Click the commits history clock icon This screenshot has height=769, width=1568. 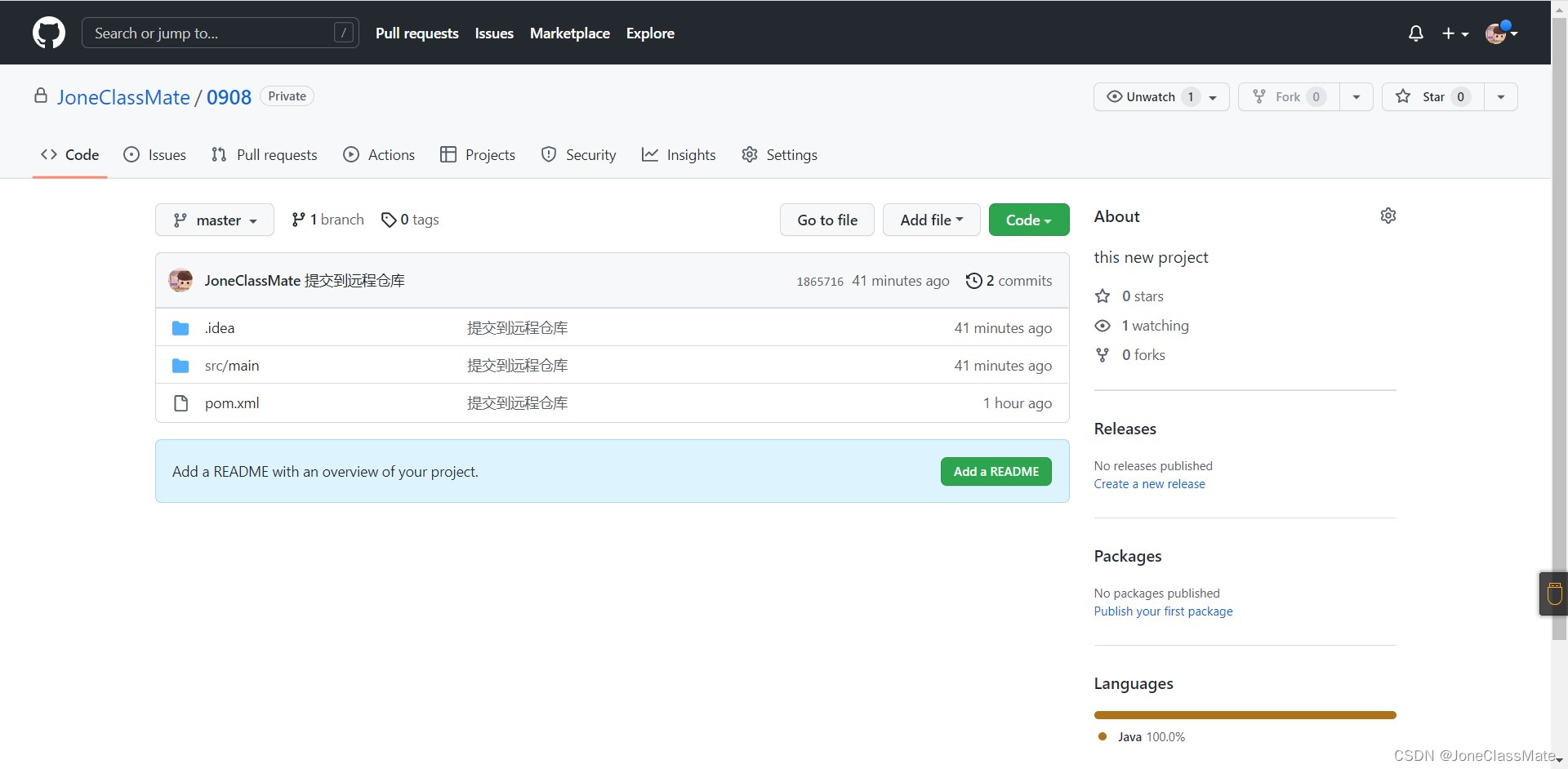click(973, 281)
